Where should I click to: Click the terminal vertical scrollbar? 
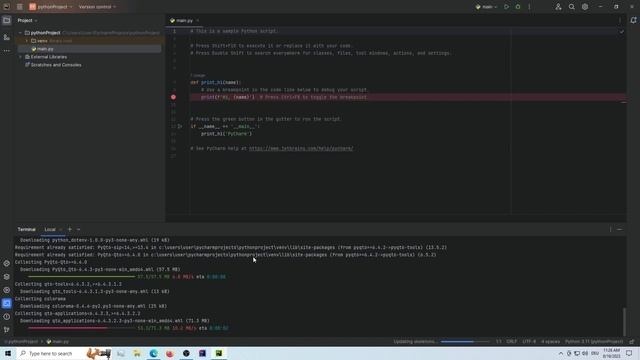click(x=624, y=321)
